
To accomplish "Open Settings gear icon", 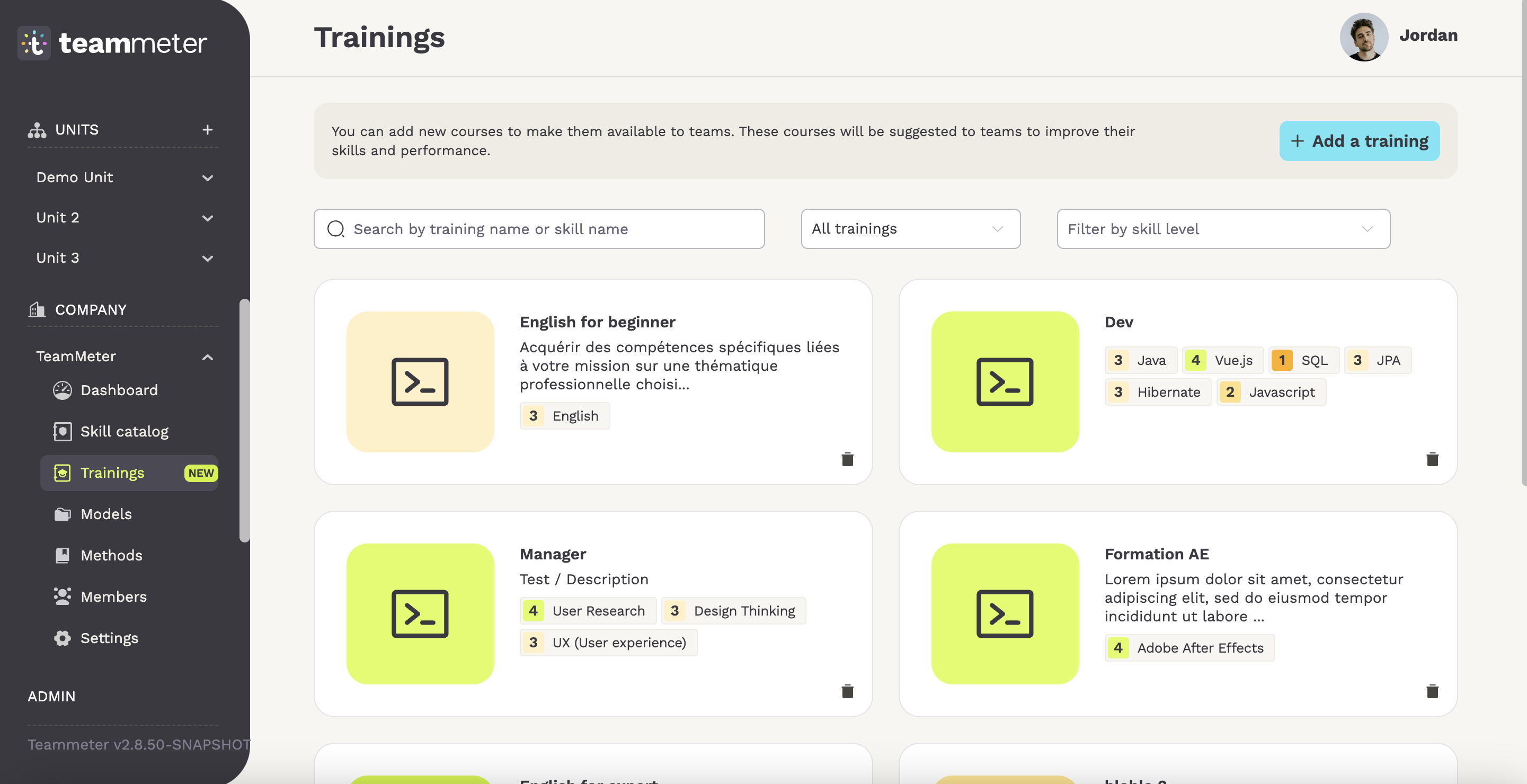I will tap(62, 638).
